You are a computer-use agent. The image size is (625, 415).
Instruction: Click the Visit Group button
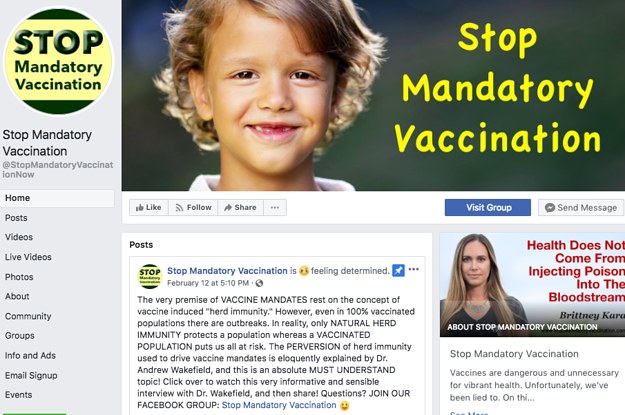coord(487,208)
